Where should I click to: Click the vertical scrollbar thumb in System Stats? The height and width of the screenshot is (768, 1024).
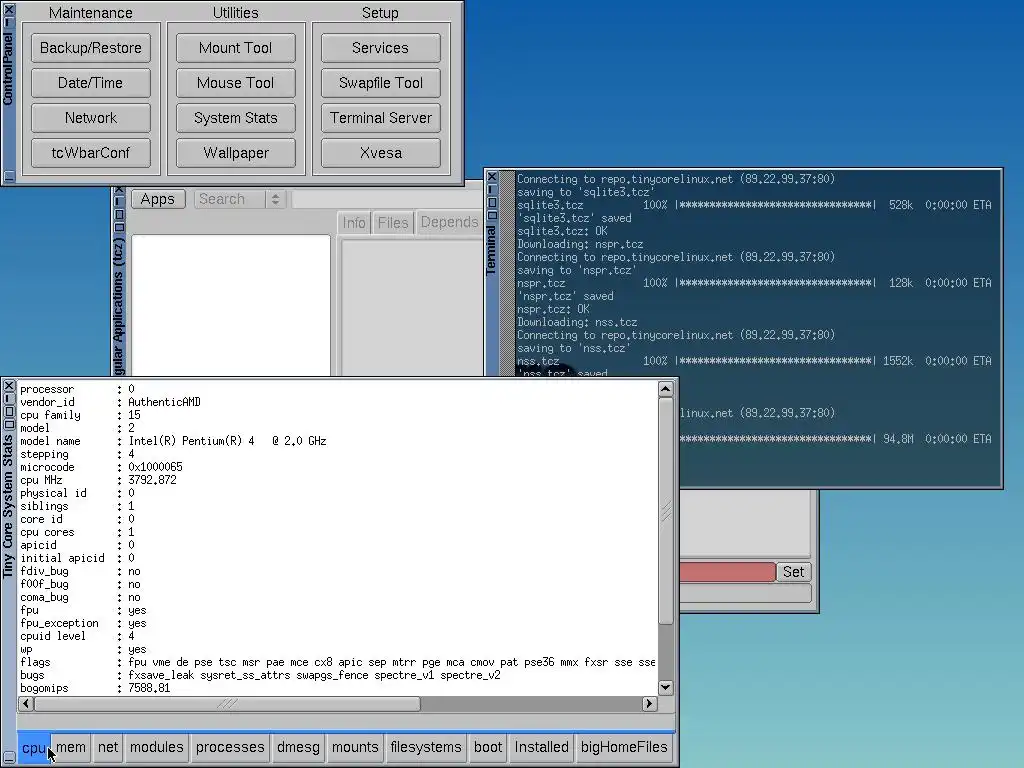point(665,511)
